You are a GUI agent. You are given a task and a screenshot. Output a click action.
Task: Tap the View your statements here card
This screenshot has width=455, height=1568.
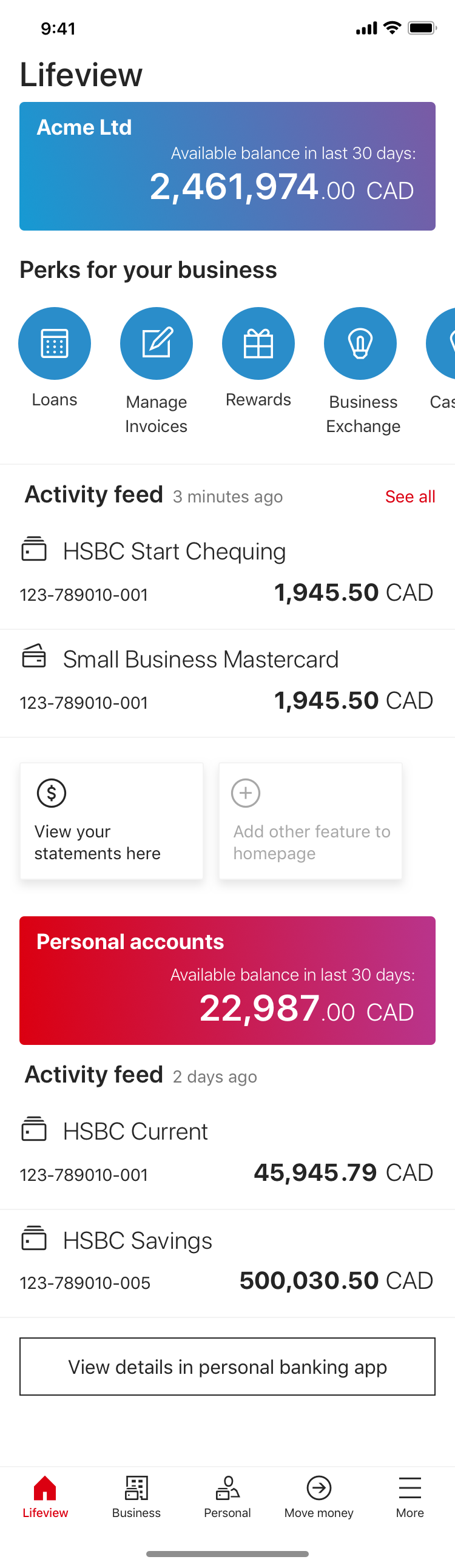[x=112, y=820]
